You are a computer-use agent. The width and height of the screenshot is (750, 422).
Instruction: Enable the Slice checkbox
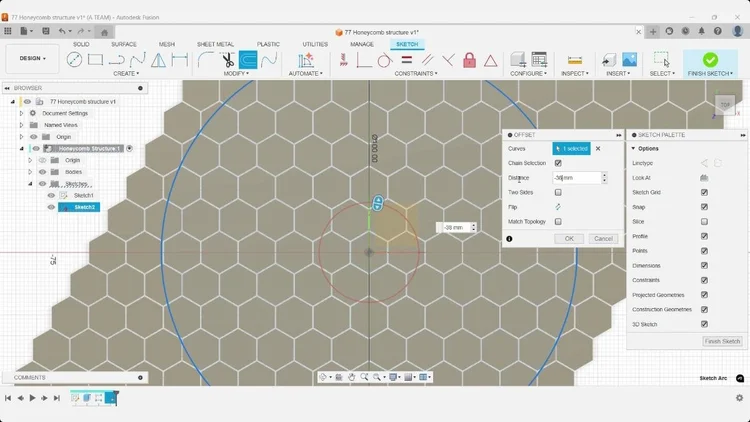click(x=704, y=222)
